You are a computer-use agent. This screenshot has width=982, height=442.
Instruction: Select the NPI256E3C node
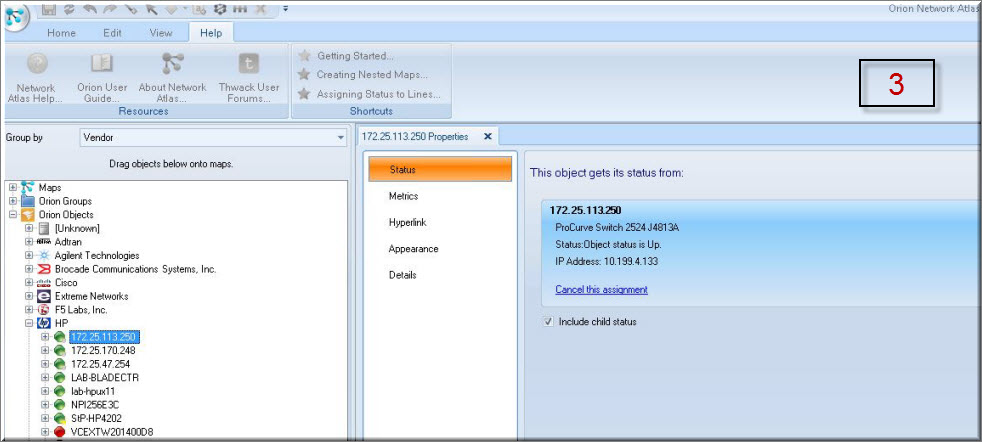95,404
